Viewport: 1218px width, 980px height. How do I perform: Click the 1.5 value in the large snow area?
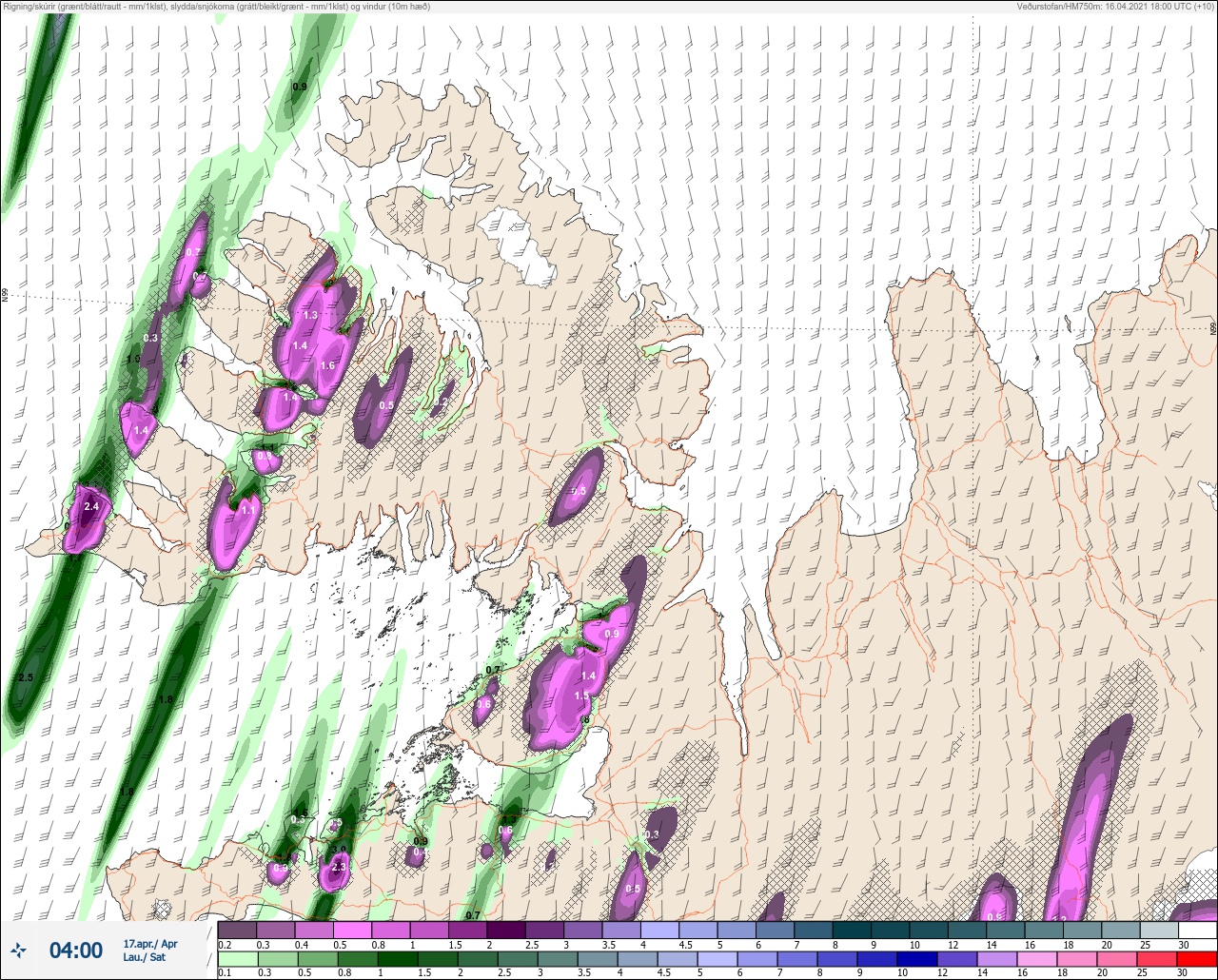coord(581,696)
